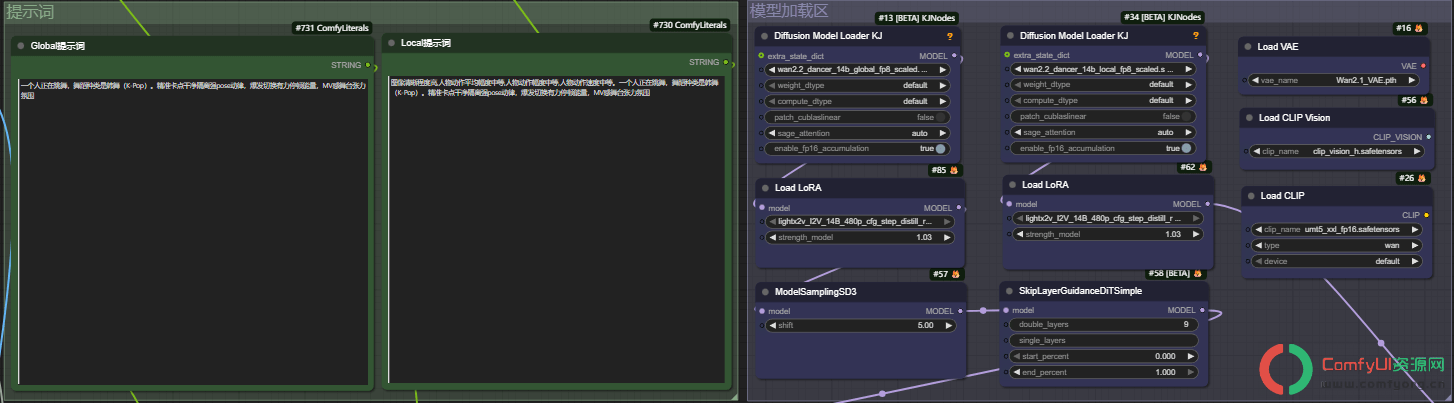Collapse Load LoRA node #62 dot

click(1012, 185)
